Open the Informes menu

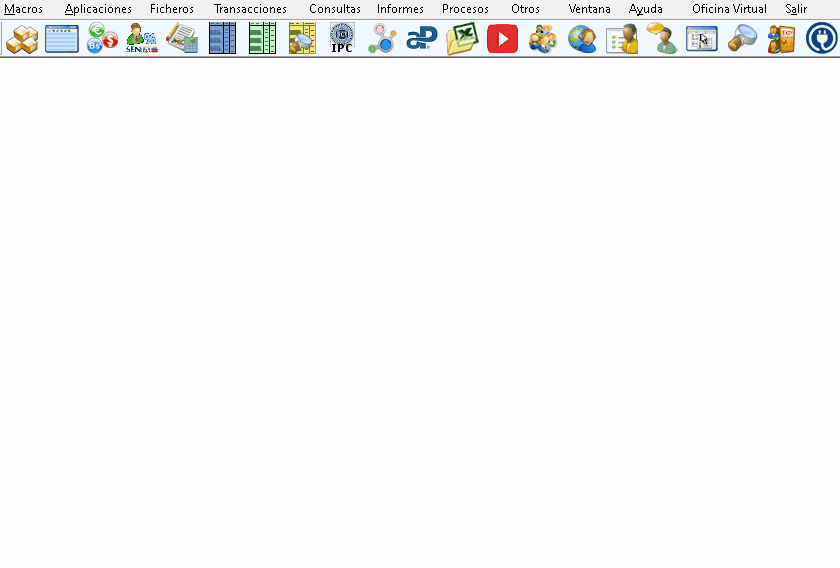coord(400,9)
